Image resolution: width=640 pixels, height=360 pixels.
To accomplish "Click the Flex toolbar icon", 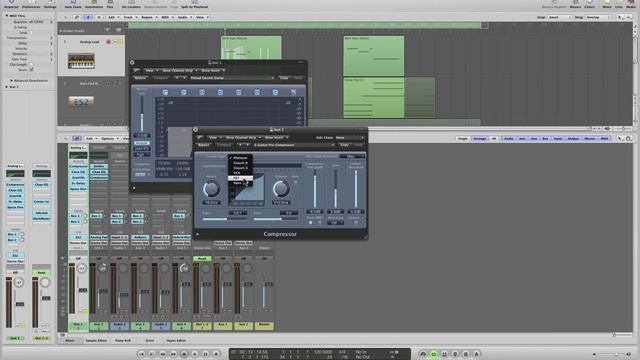I will pos(110,4).
